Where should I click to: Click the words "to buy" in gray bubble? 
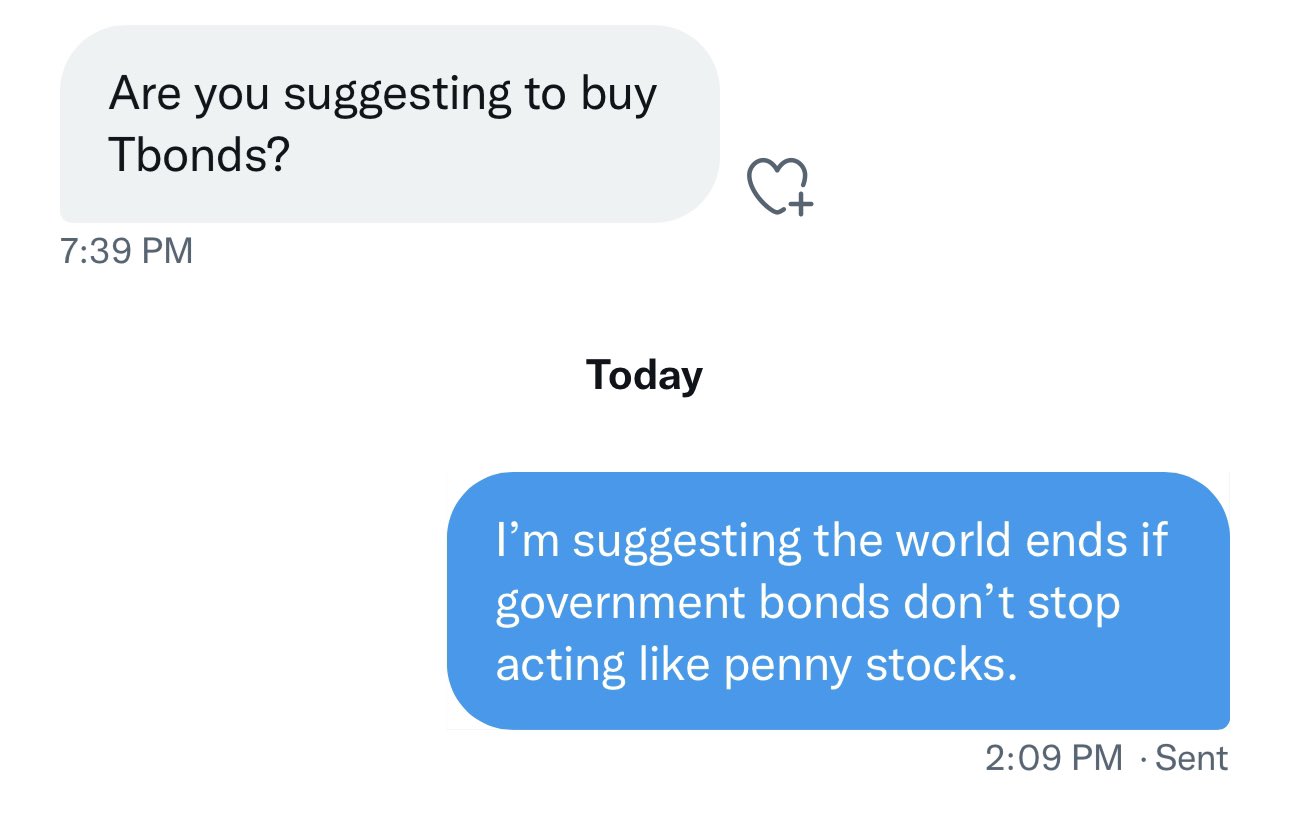click(x=590, y=96)
